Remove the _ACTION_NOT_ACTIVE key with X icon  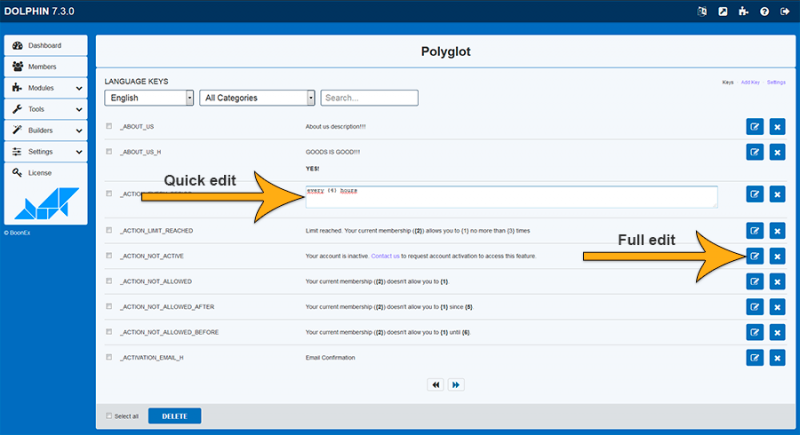pyautogui.click(x=777, y=256)
